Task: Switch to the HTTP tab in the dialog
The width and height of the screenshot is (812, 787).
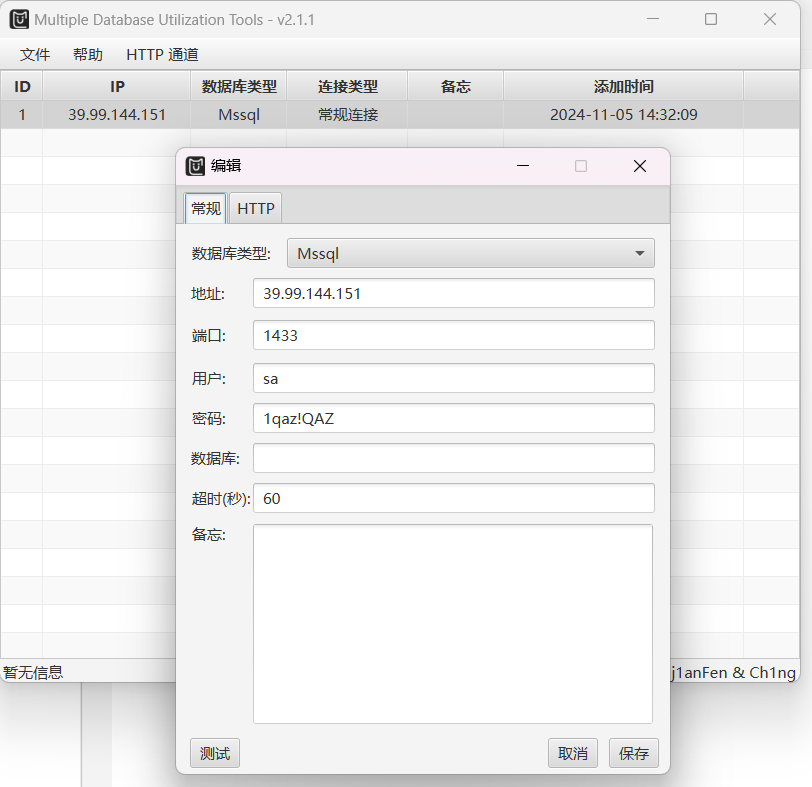Action: click(256, 208)
